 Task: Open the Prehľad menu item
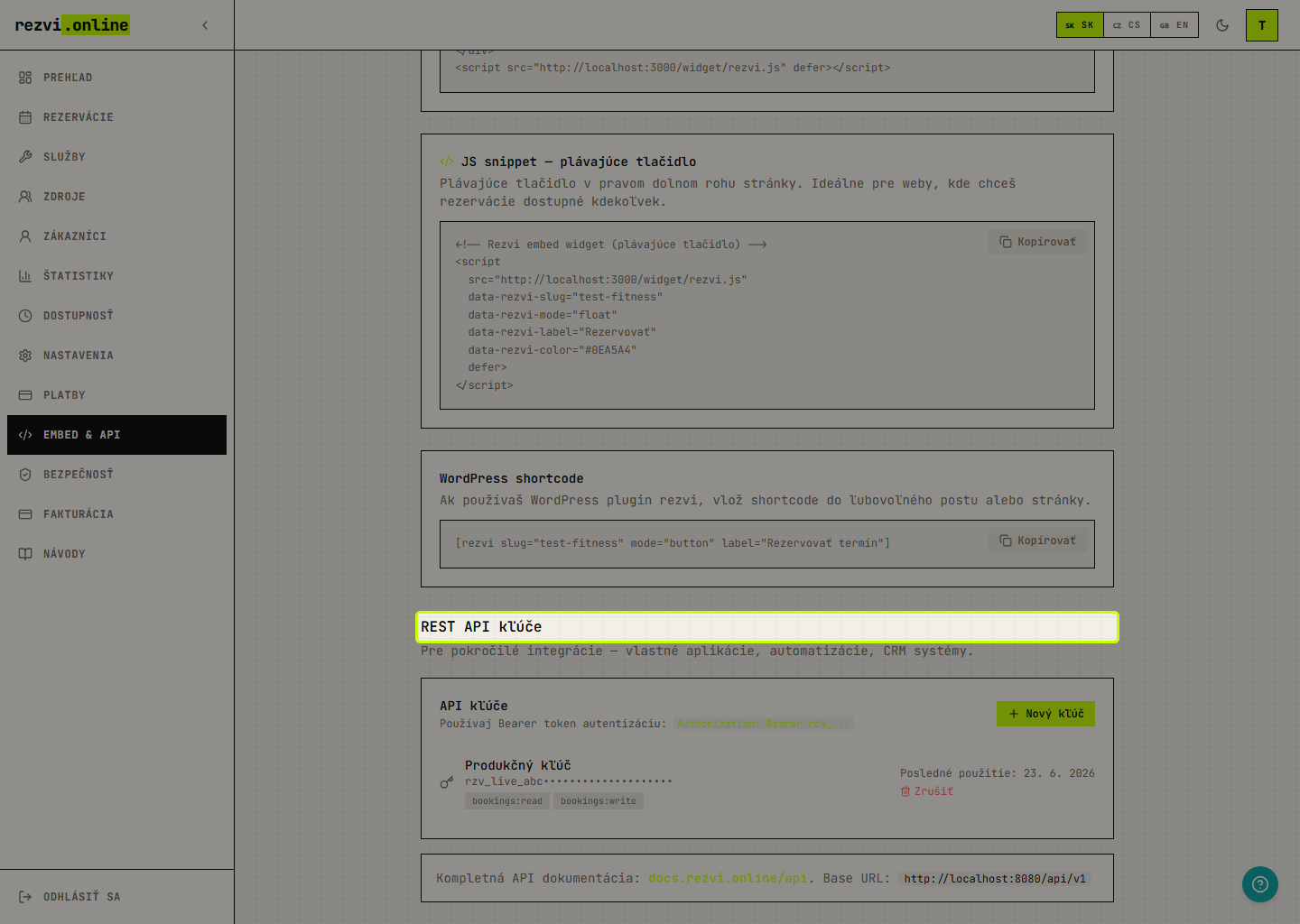[116, 78]
